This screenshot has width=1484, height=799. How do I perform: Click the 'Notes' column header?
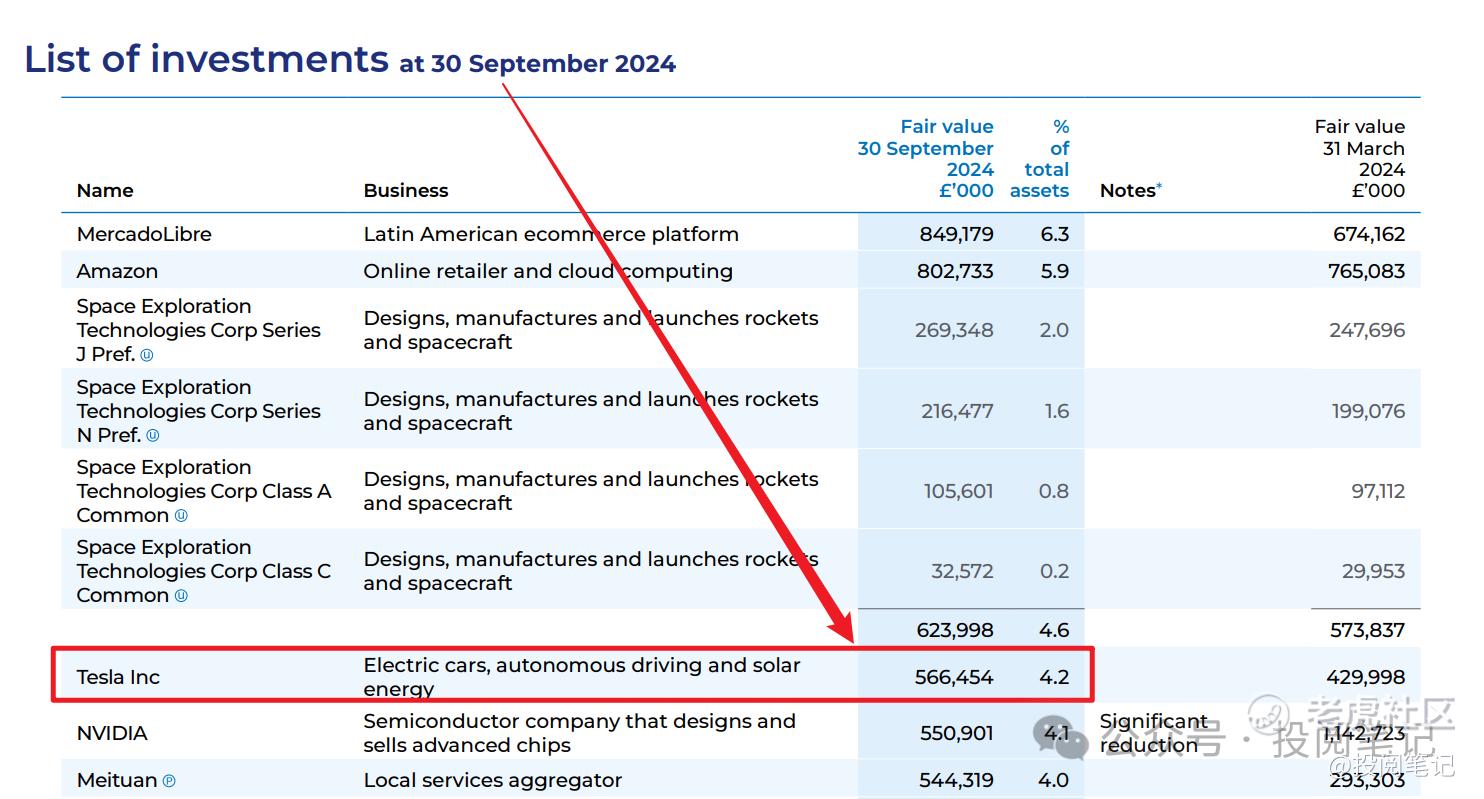(1127, 190)
